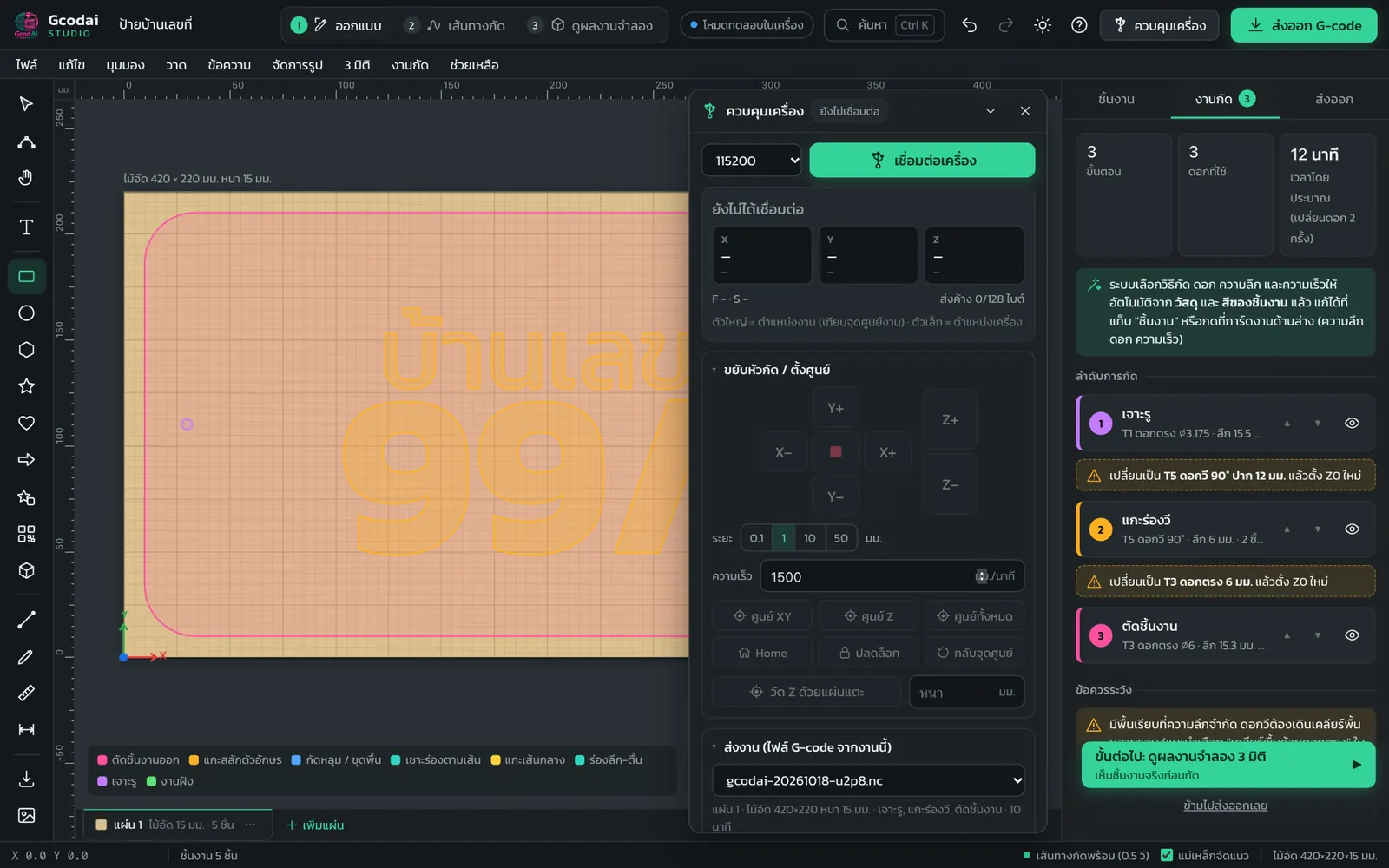Viewport: 1389px width, 868px height.
Task: Add a new sheet with เพิ่มแผ่น
Action: point(315,825)
